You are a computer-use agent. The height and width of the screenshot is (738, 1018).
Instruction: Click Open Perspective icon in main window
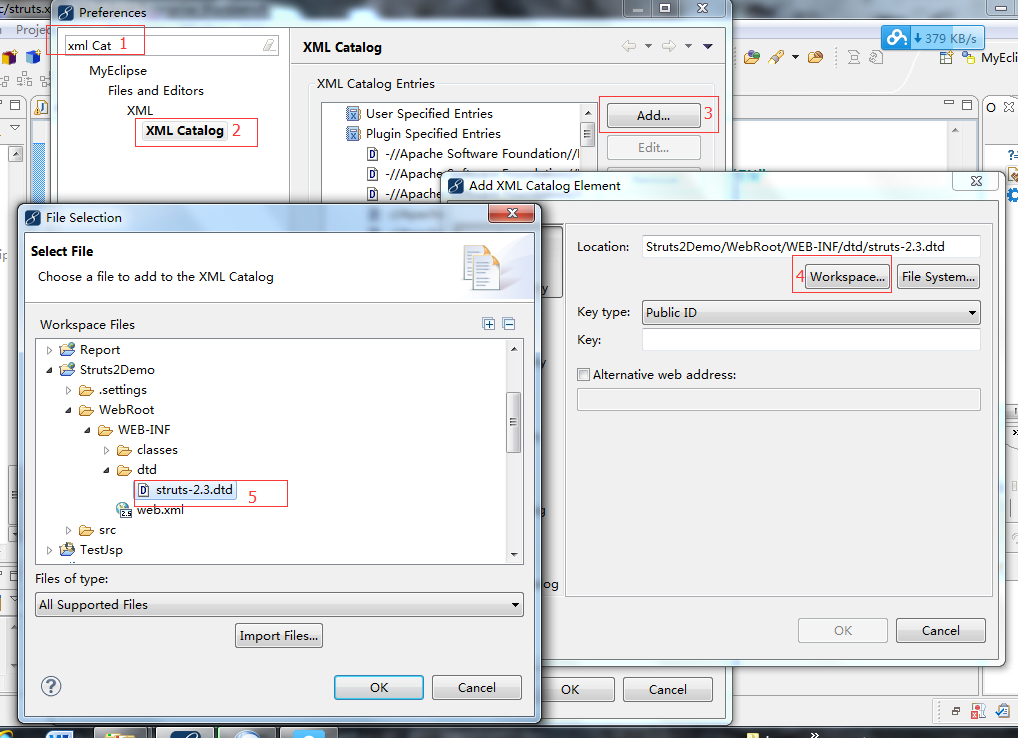[947, 58]
